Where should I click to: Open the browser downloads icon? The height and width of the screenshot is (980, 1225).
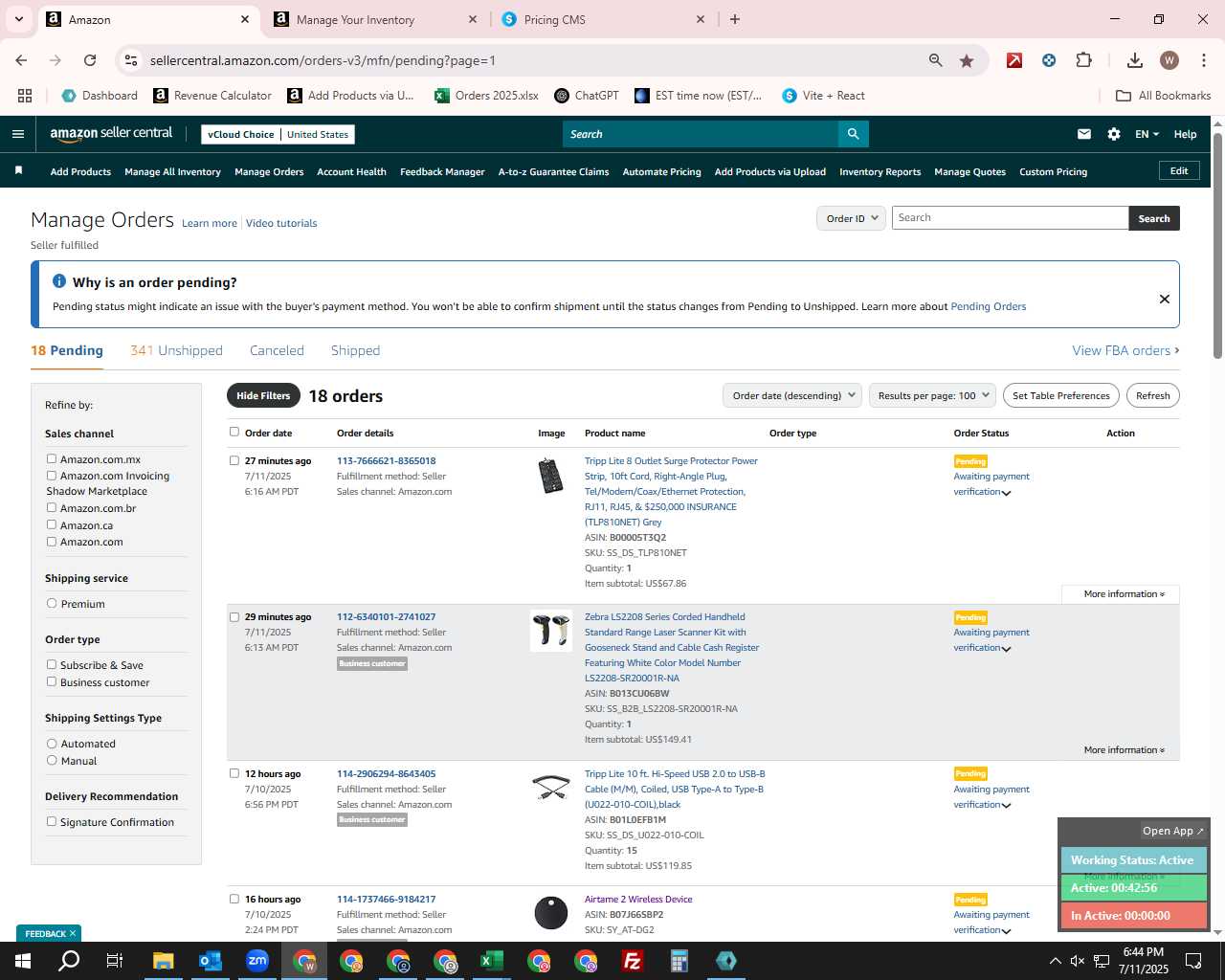click(x=1134, y=60)
